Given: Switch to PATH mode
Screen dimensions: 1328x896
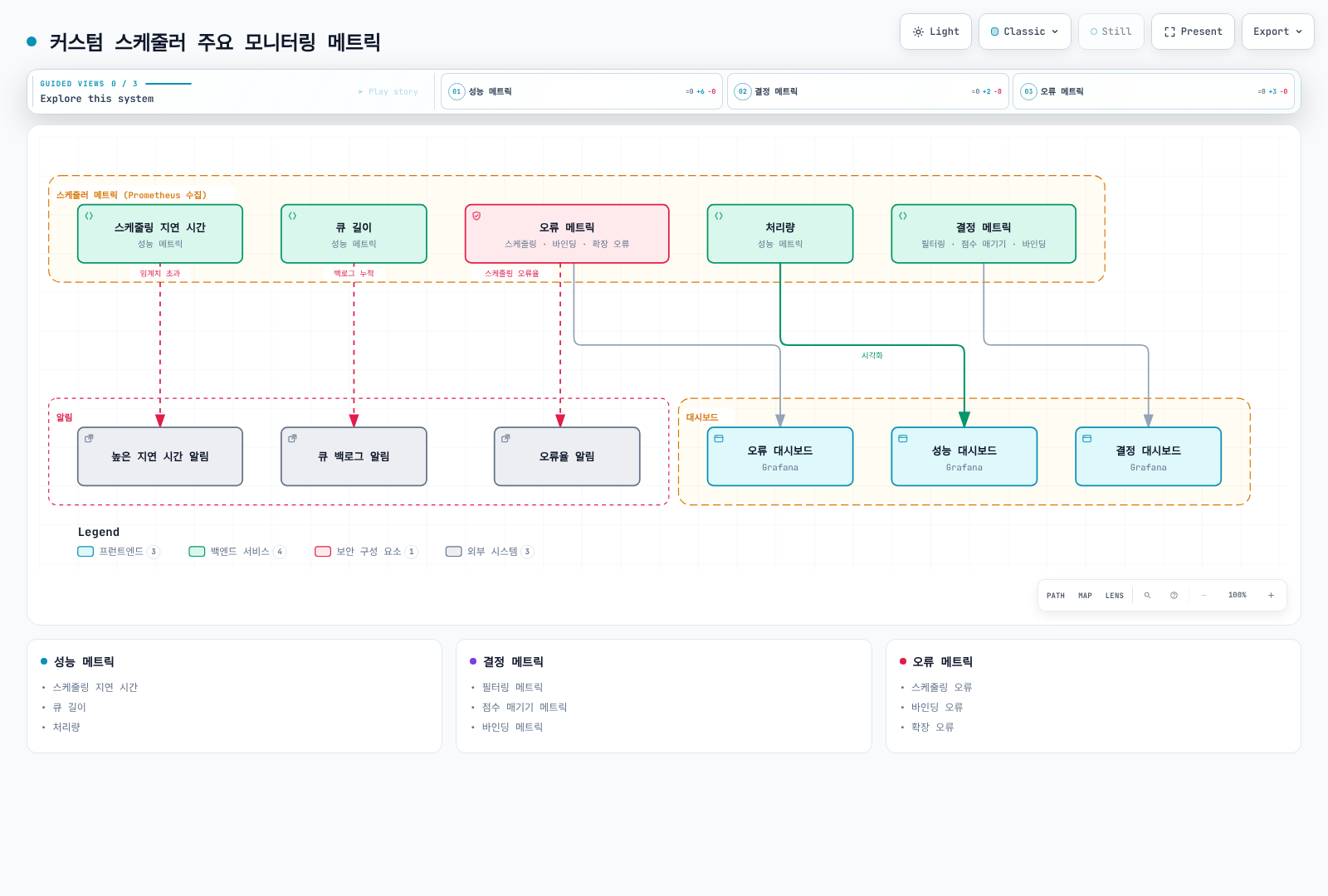Looking at the screenshot, I should click(1056, 596).
